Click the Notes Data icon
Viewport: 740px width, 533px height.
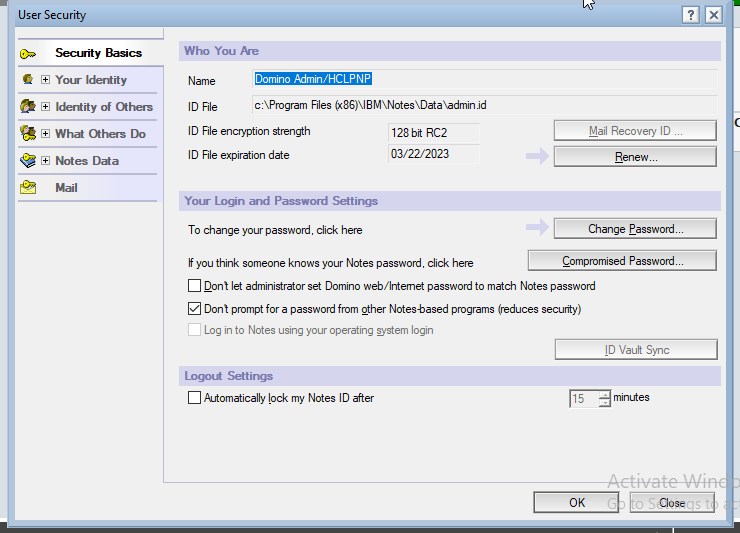(28, 161)
